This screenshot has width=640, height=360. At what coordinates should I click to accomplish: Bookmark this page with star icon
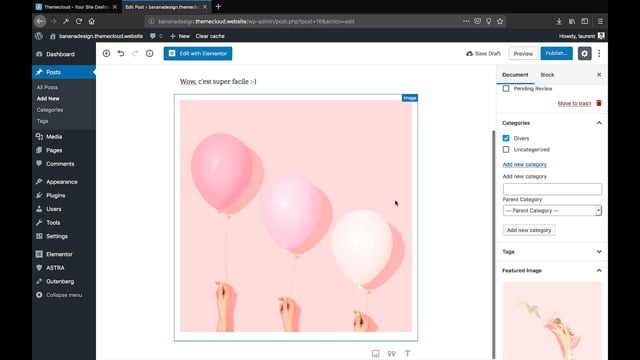(500, 21)
